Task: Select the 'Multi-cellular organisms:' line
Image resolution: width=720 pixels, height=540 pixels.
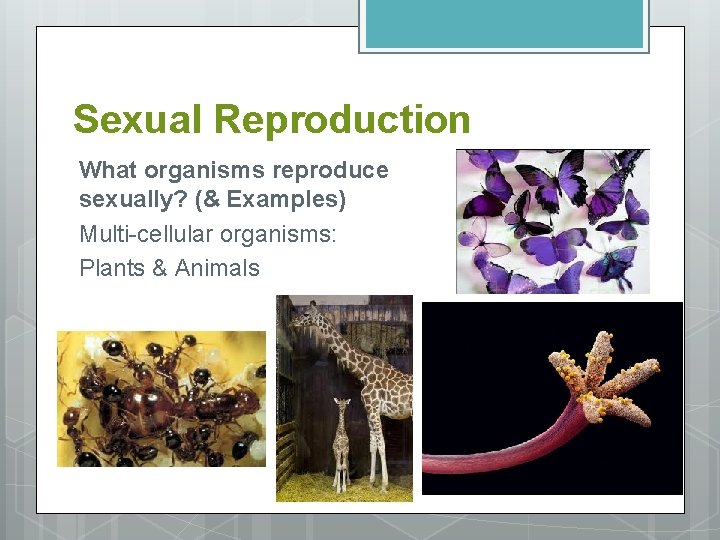Action: [x=208, y=234]
